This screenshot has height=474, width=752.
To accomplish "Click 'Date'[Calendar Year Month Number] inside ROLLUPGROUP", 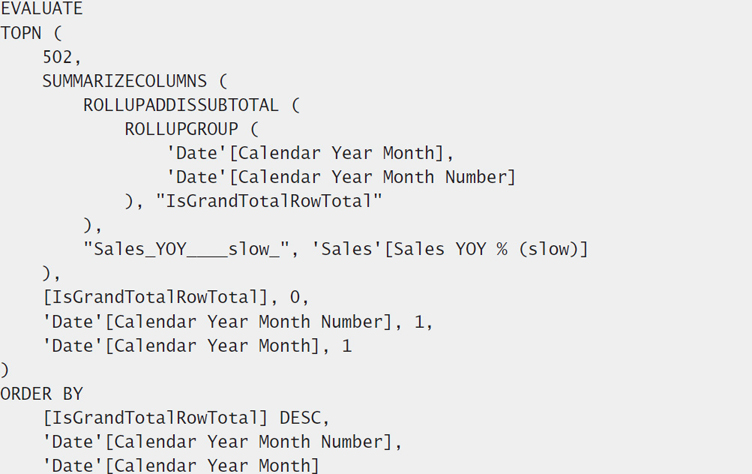I will click(341, 178).
